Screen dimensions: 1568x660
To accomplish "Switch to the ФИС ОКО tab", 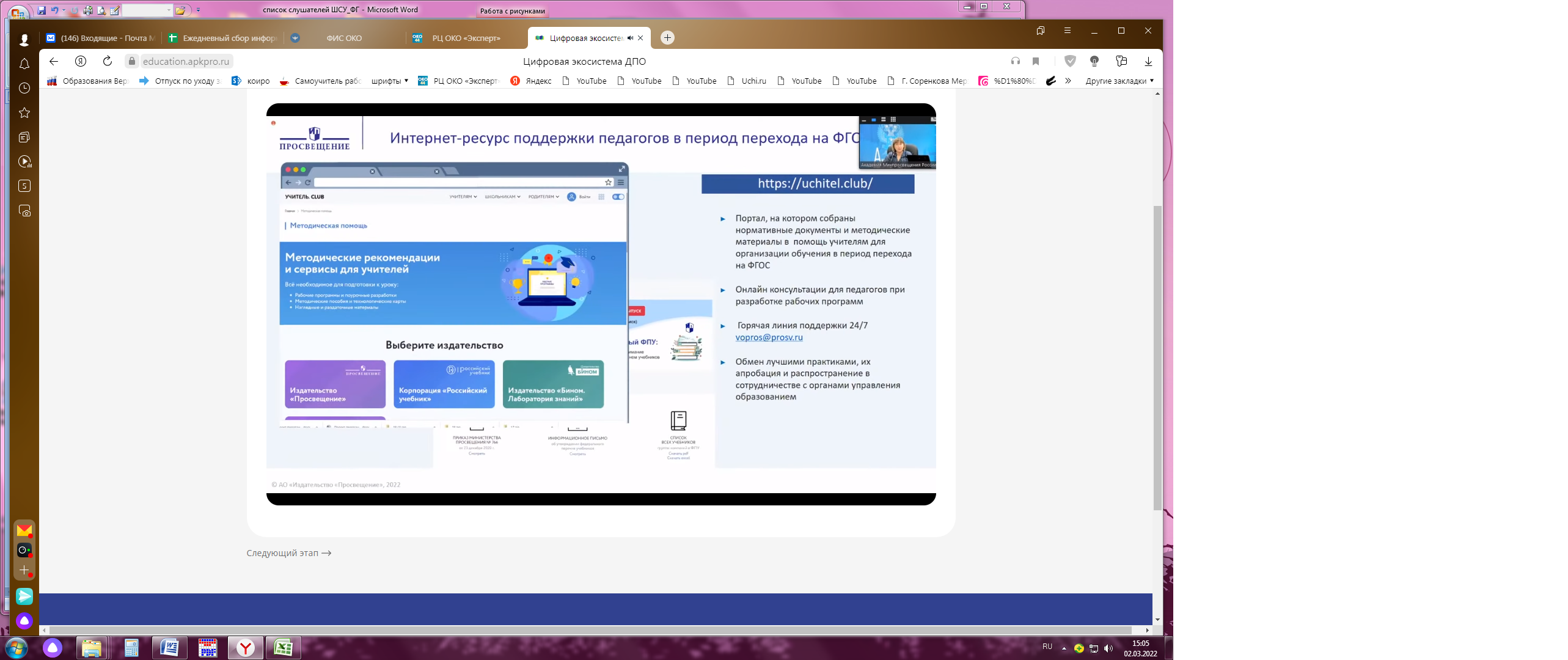I will coord(344,38).
